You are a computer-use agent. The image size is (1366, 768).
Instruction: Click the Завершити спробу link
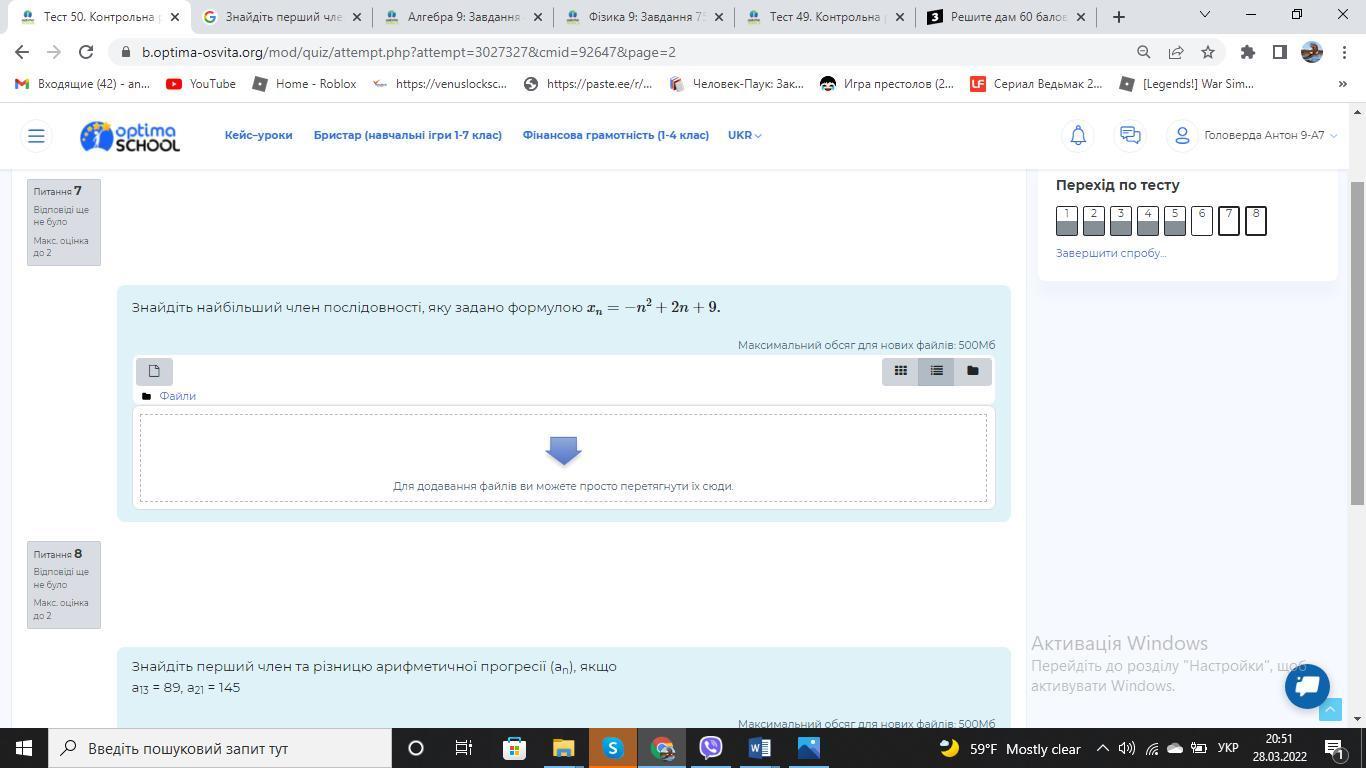[x=1110, y=253]
